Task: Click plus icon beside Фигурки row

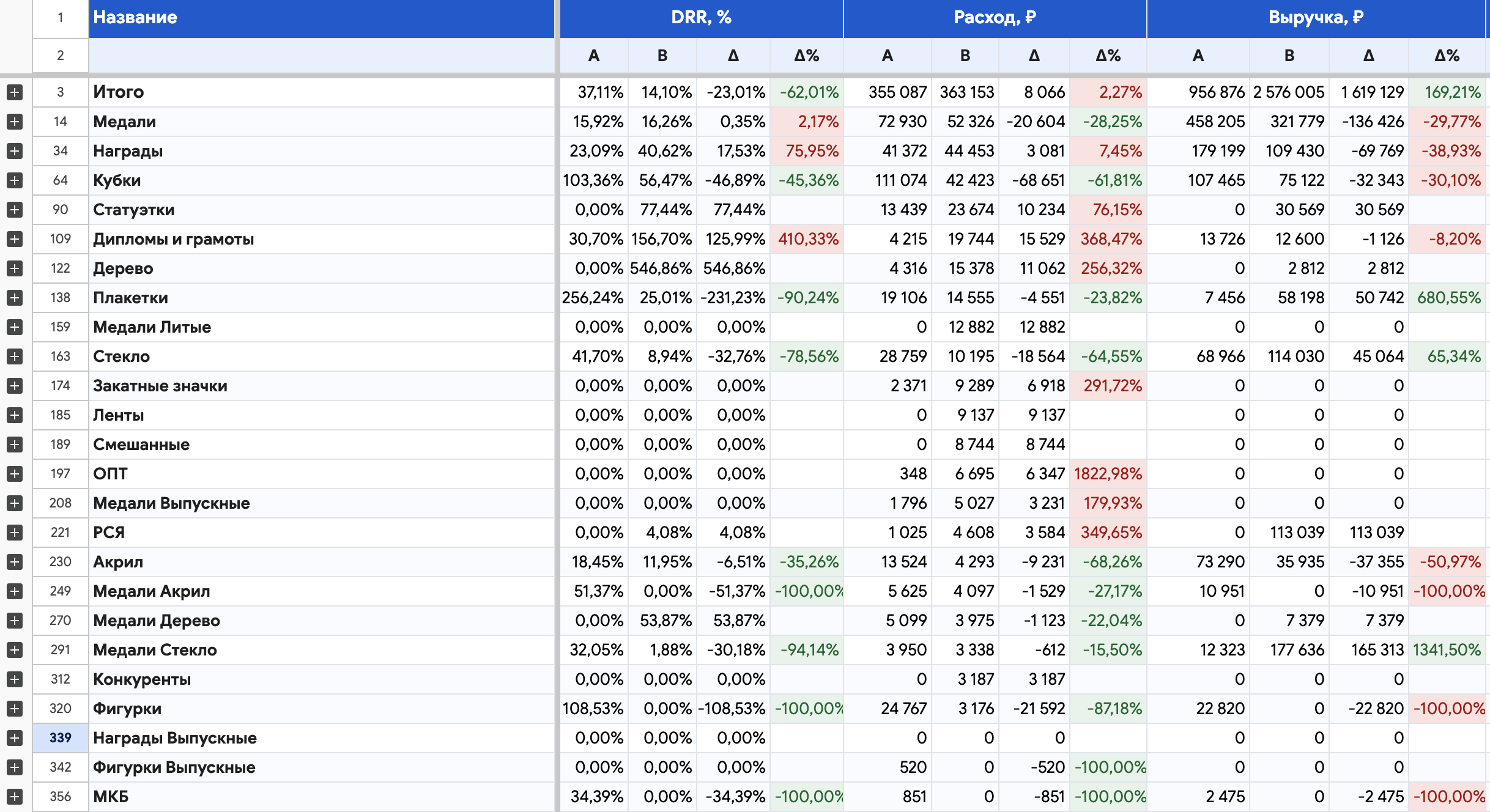Action: (x=15, y=709)
